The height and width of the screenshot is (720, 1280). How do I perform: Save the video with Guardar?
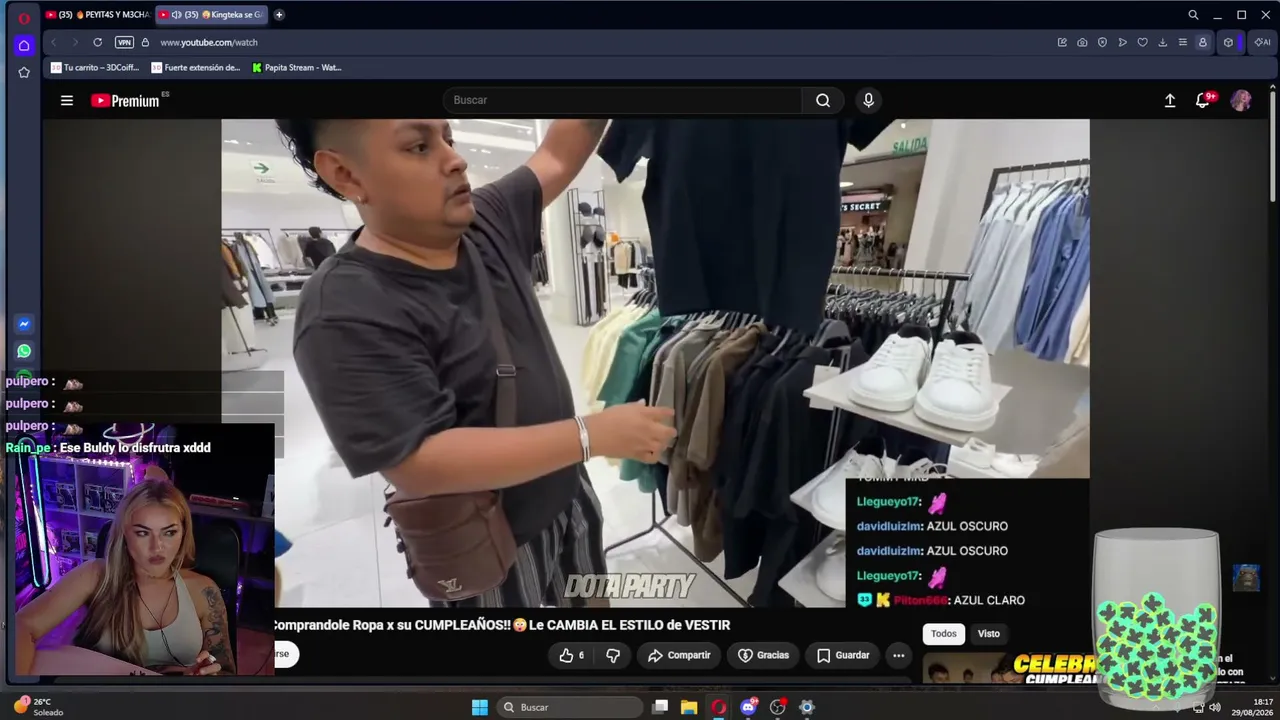(x=843, y=655)
